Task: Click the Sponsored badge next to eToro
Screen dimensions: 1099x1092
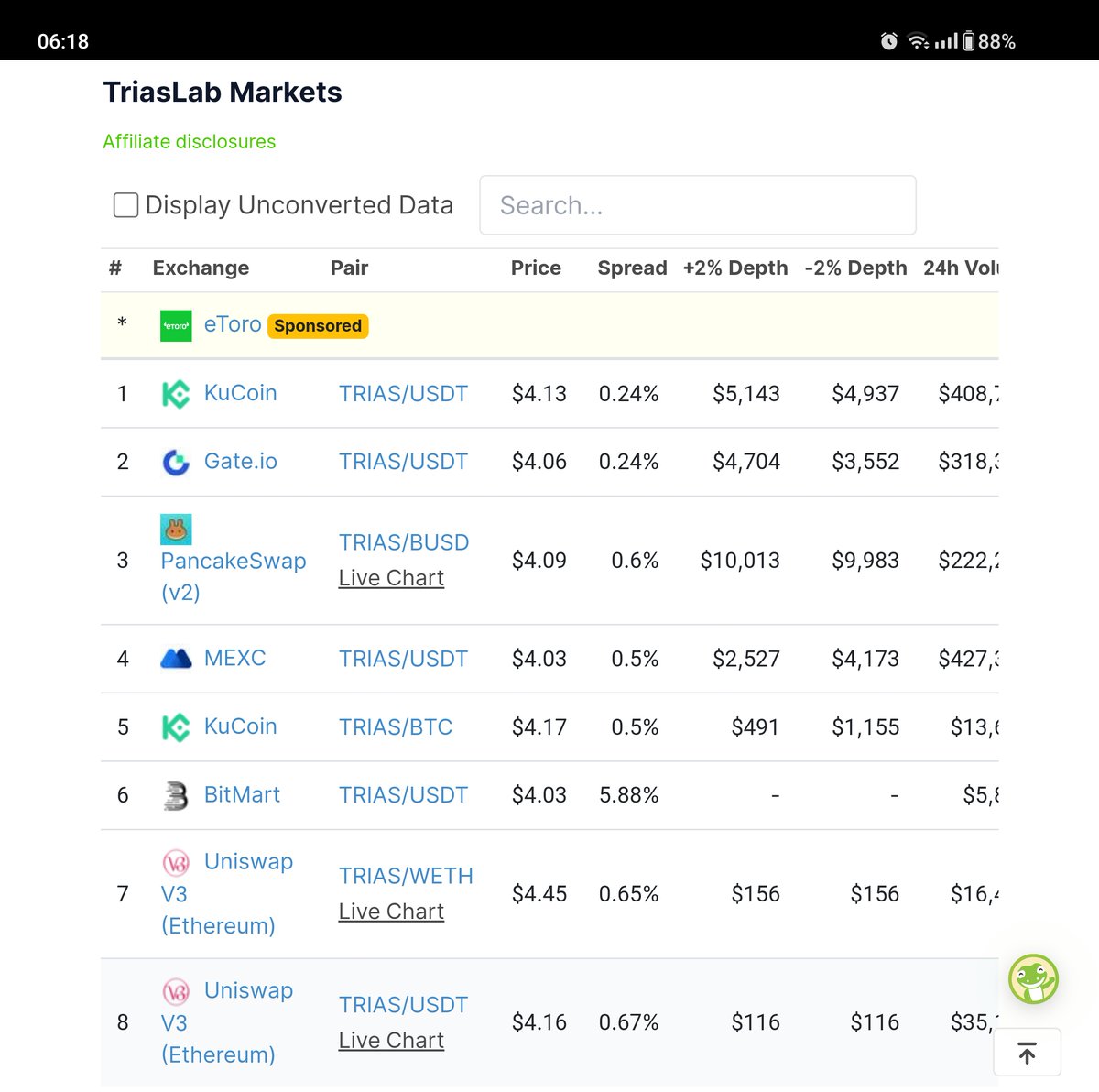Action: click(317, 325)
